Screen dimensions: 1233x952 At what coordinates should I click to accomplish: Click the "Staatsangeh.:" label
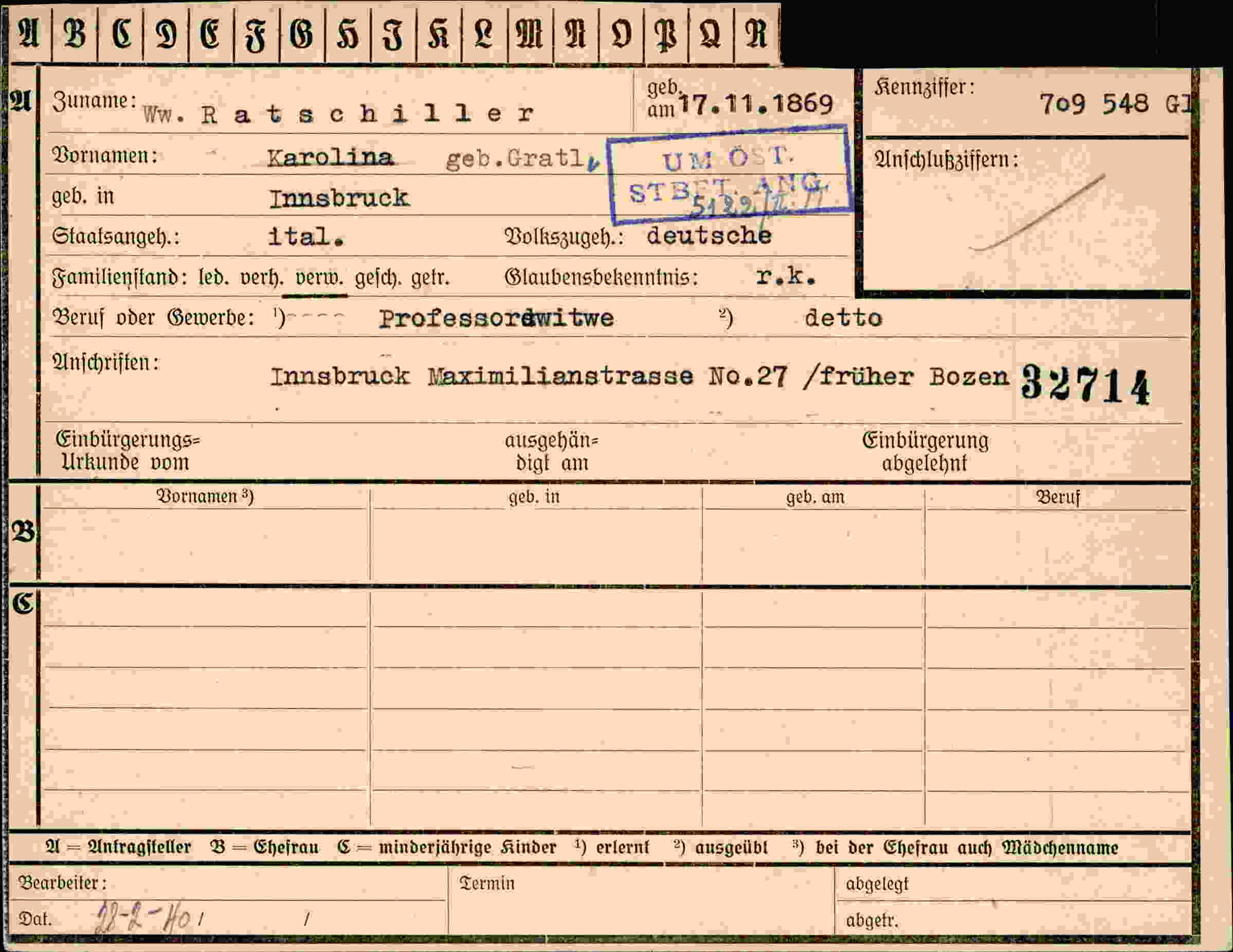(116, 236)
